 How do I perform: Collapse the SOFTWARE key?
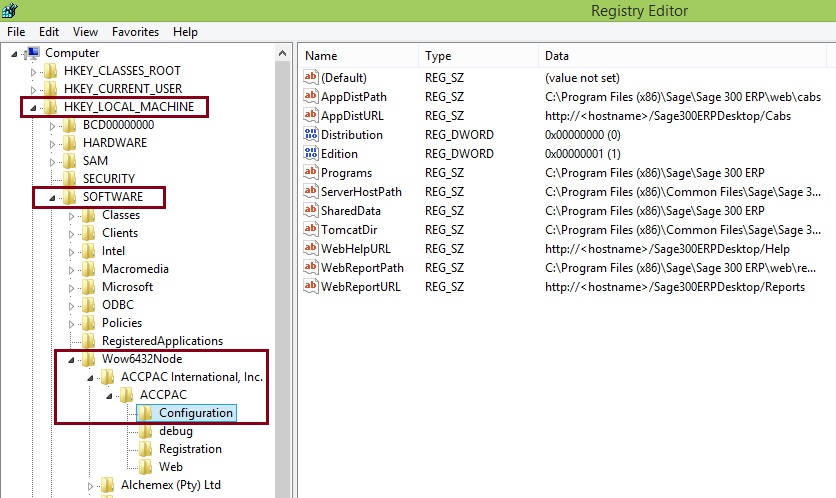pyautogui.click(x=52, y=198)
